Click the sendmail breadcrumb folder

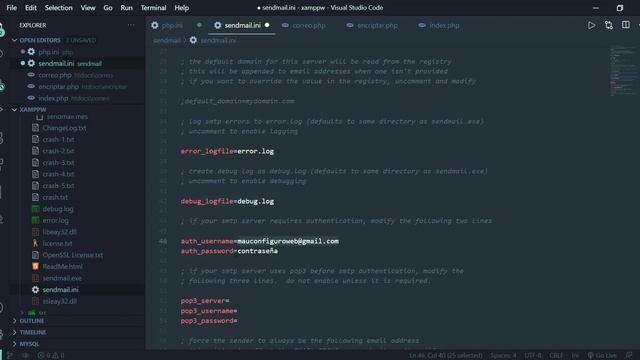[x=167, y=40]
